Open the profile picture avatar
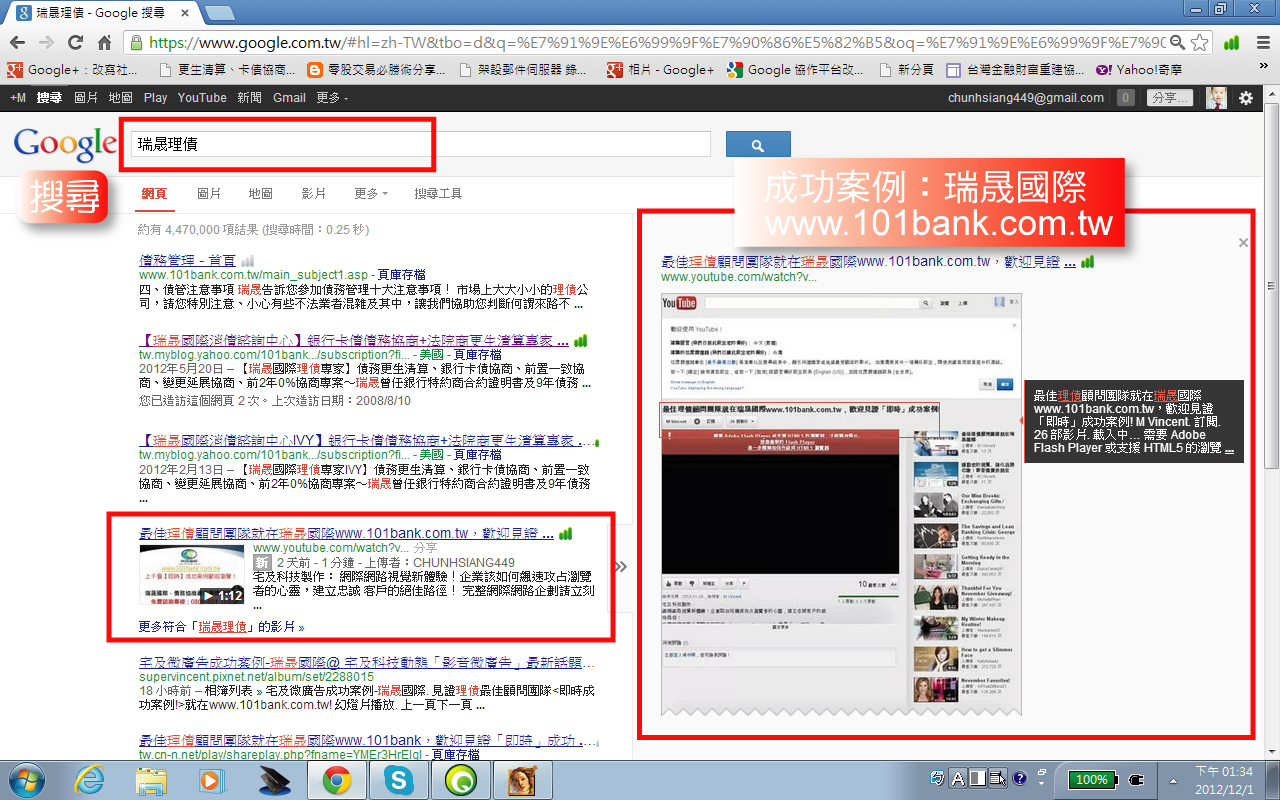The height and width of the screenshot is (800, 1280). 1217,98
